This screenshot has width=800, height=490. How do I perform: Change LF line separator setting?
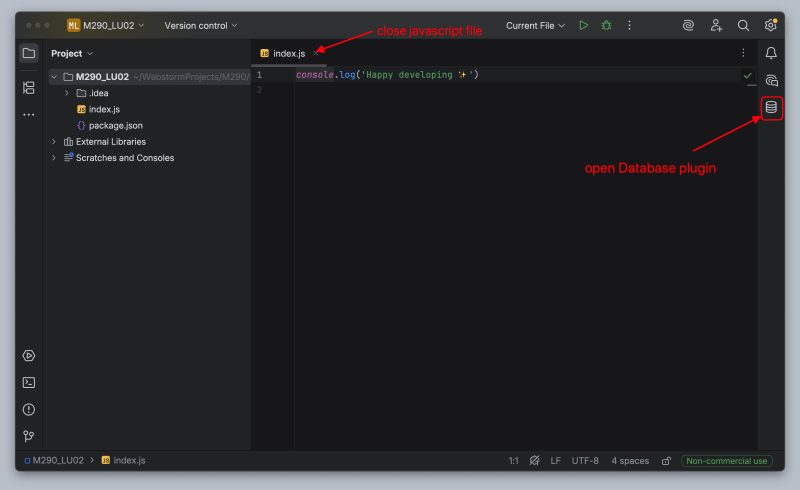pos(555,461)
